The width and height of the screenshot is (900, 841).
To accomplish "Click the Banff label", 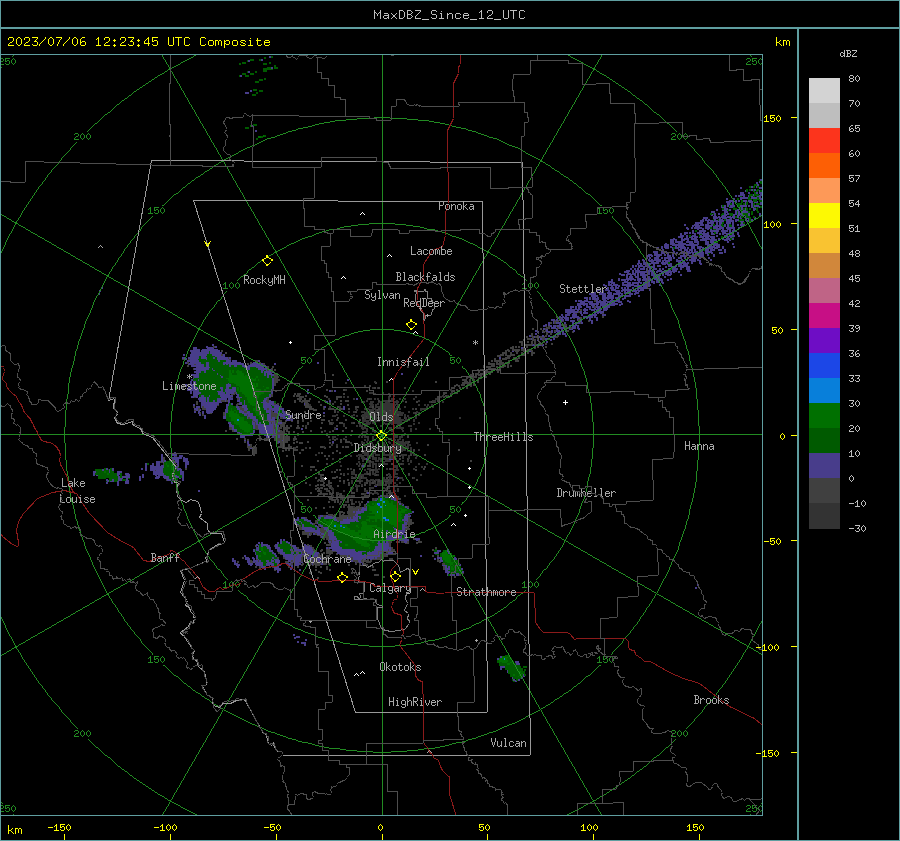I will [x=165, y=557].
